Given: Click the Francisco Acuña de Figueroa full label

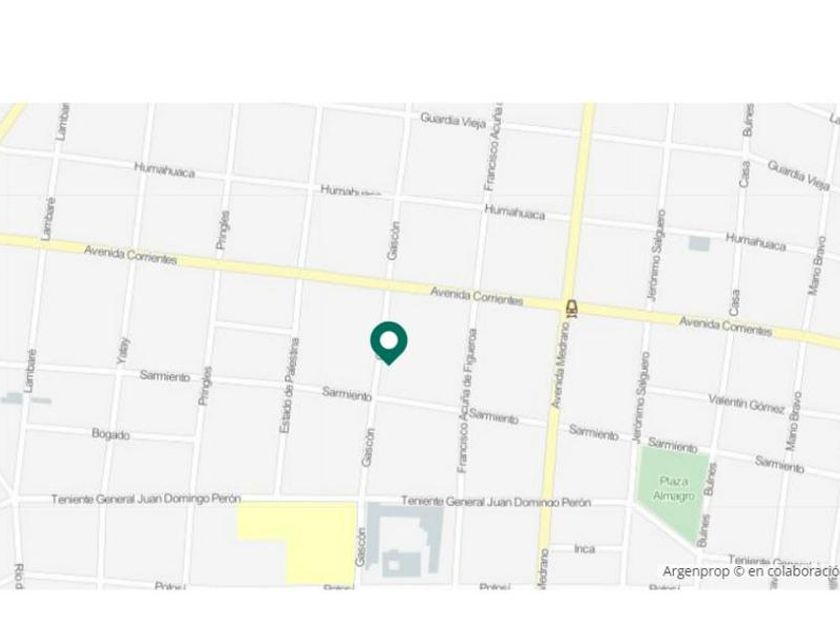Looking at the screenshot, I should pyautogui.click(x=466, y=401).
